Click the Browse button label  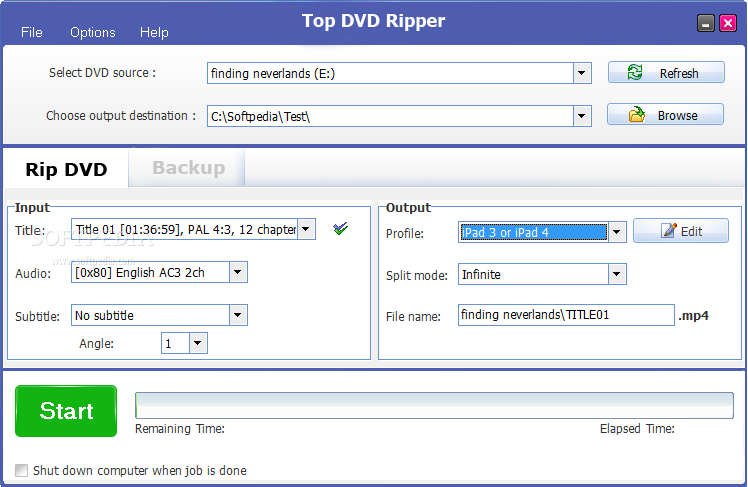[x=677, y=115]
